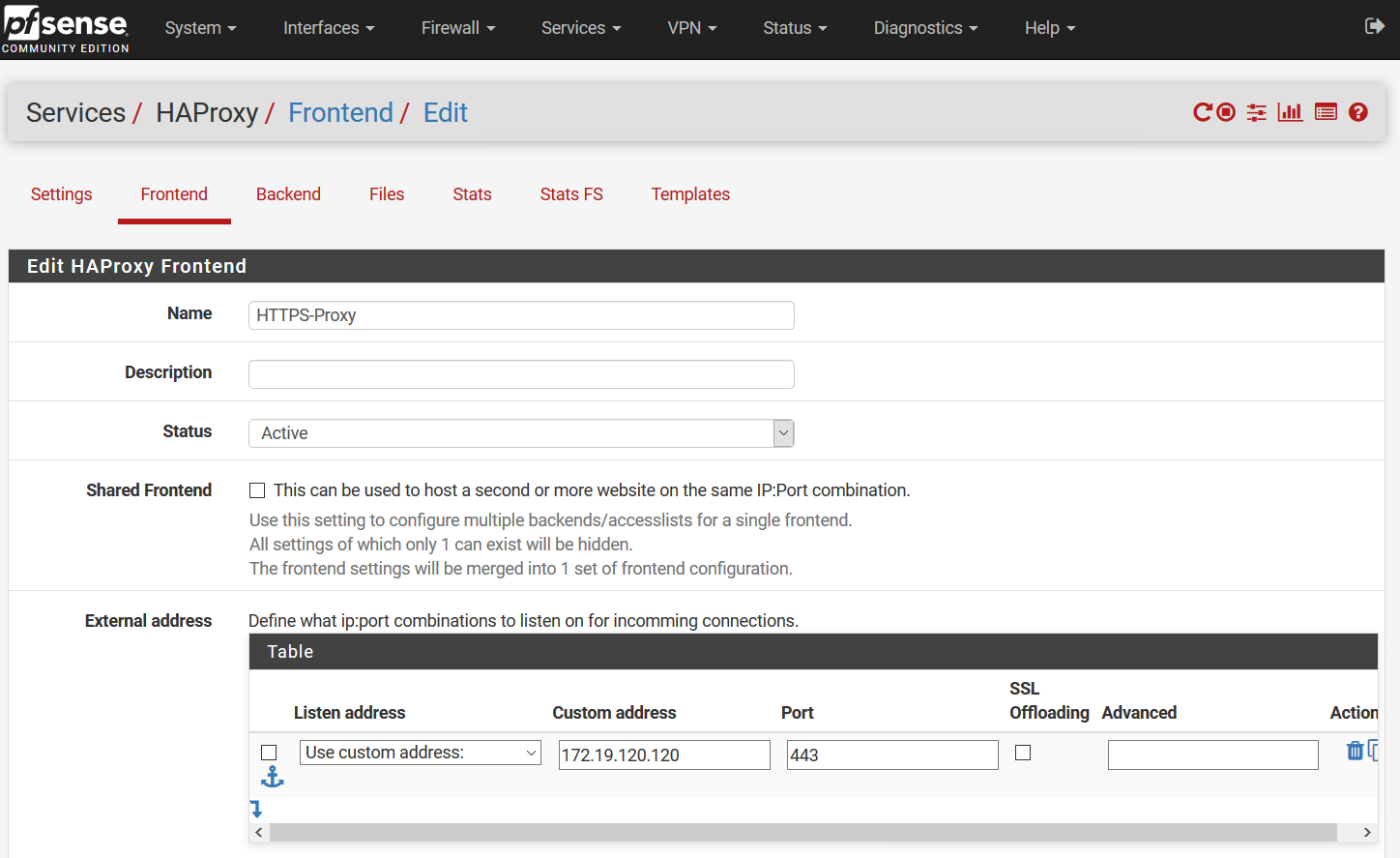1400x858 pixels.
Task: Delete the 172.19.120.120 address row
Action: pos(1355,751)
